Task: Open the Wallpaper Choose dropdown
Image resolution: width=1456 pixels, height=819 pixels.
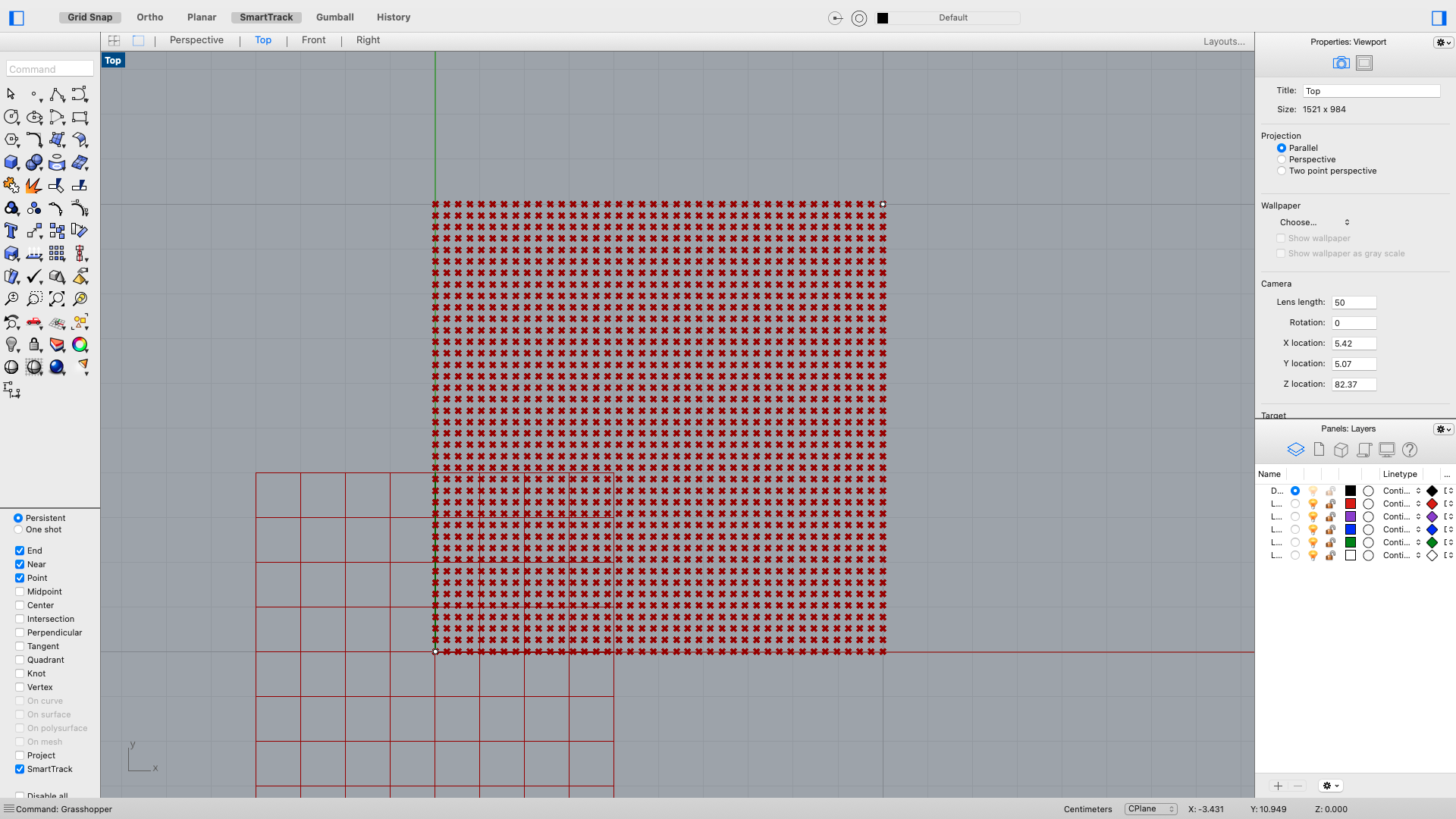Action: point(1314,222)
